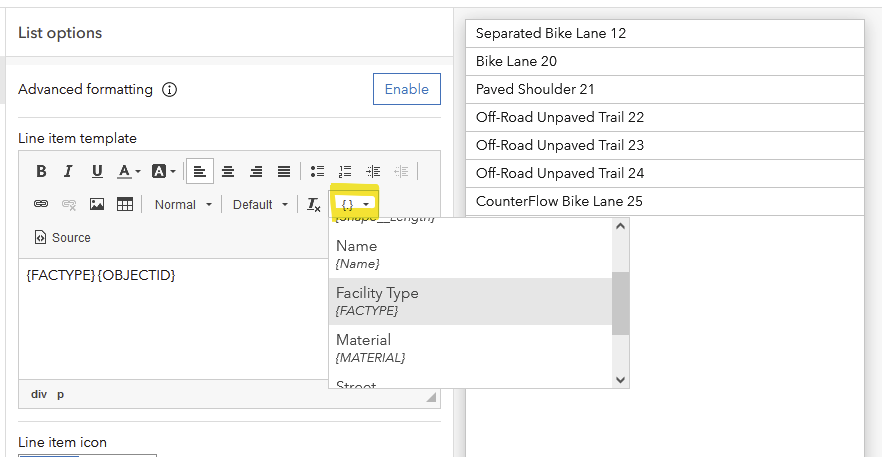Open the curly braces field picker dropdown
Screen dimensions: 882x457
[355, 204]
